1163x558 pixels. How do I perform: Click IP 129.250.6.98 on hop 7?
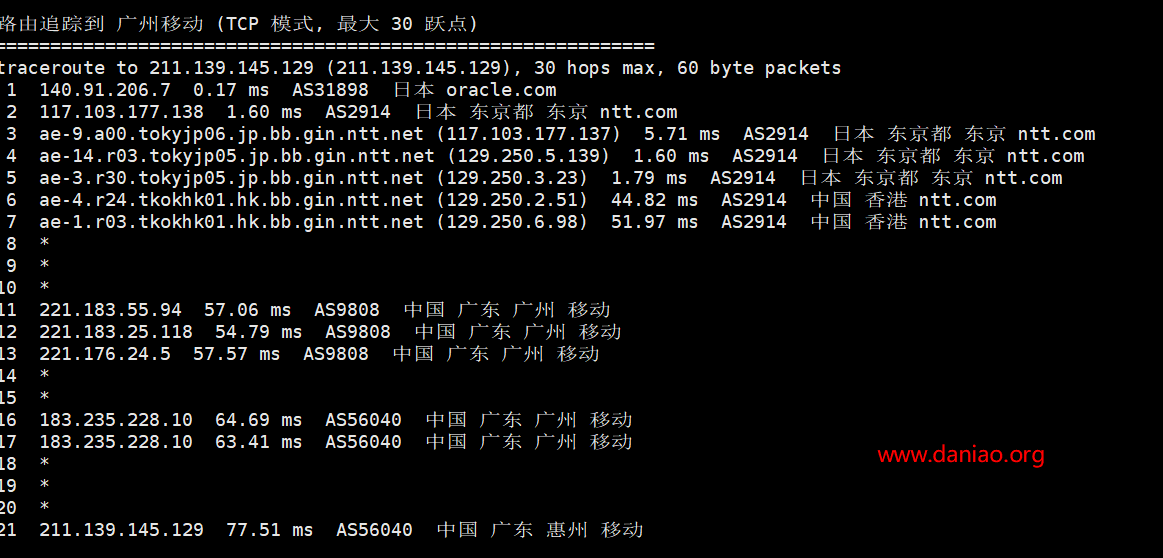(512, 223)
